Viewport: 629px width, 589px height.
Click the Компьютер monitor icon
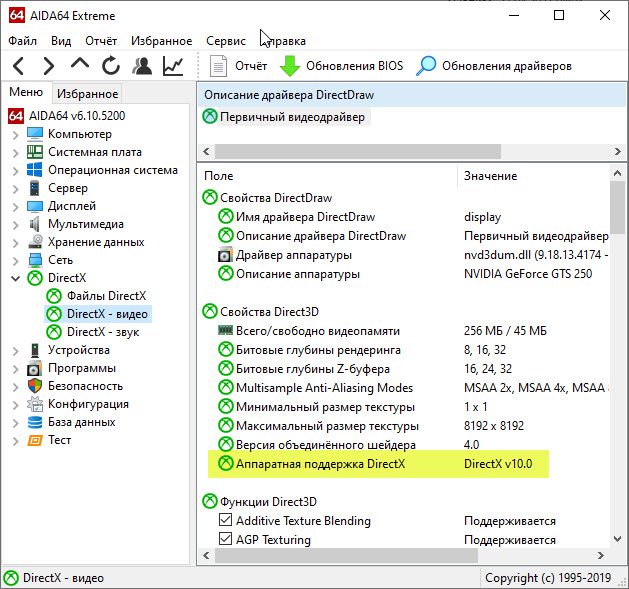click(x=35, y=134)
